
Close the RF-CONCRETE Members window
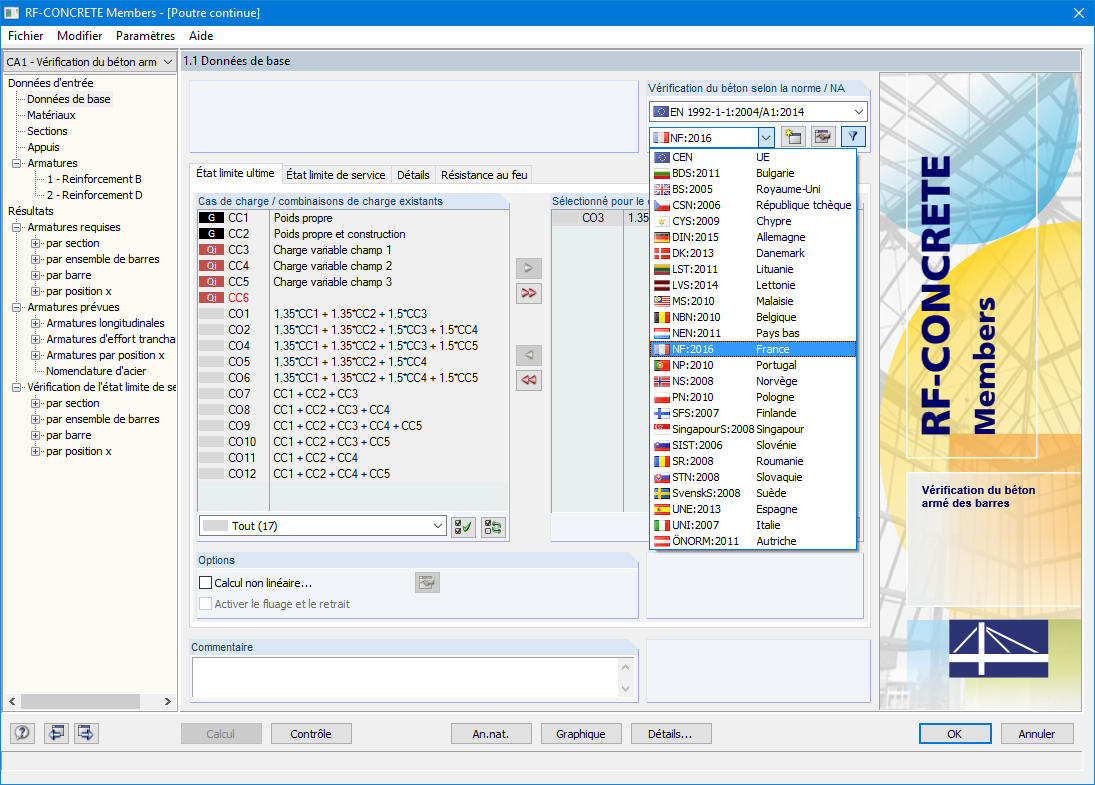point(1078,13)
